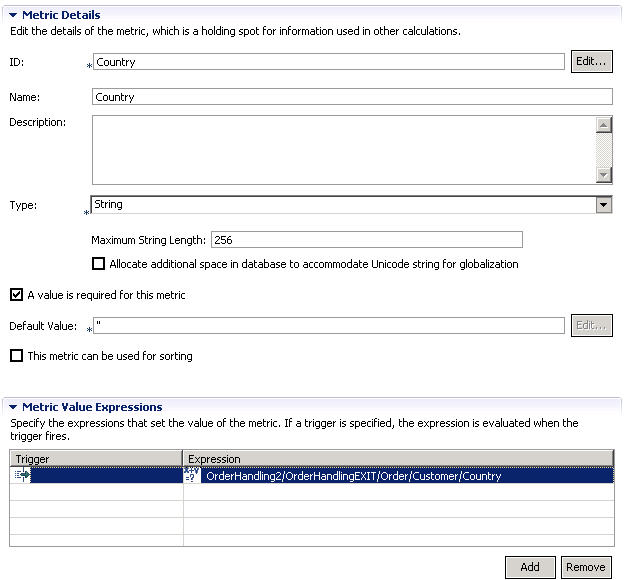This screenshot has width=625, height=580.
Task: Click the Description scroll down arrow
Action: pyautogui.click(x=603, y=174)
